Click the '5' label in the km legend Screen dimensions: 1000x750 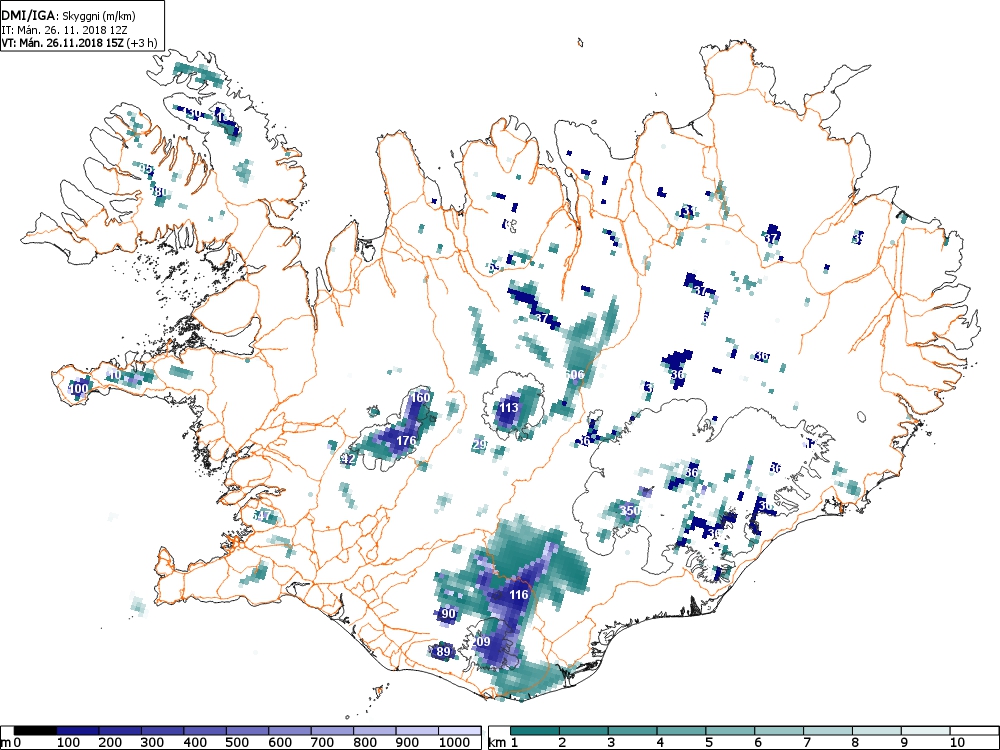pyautogui.click(x=709, y=742)
